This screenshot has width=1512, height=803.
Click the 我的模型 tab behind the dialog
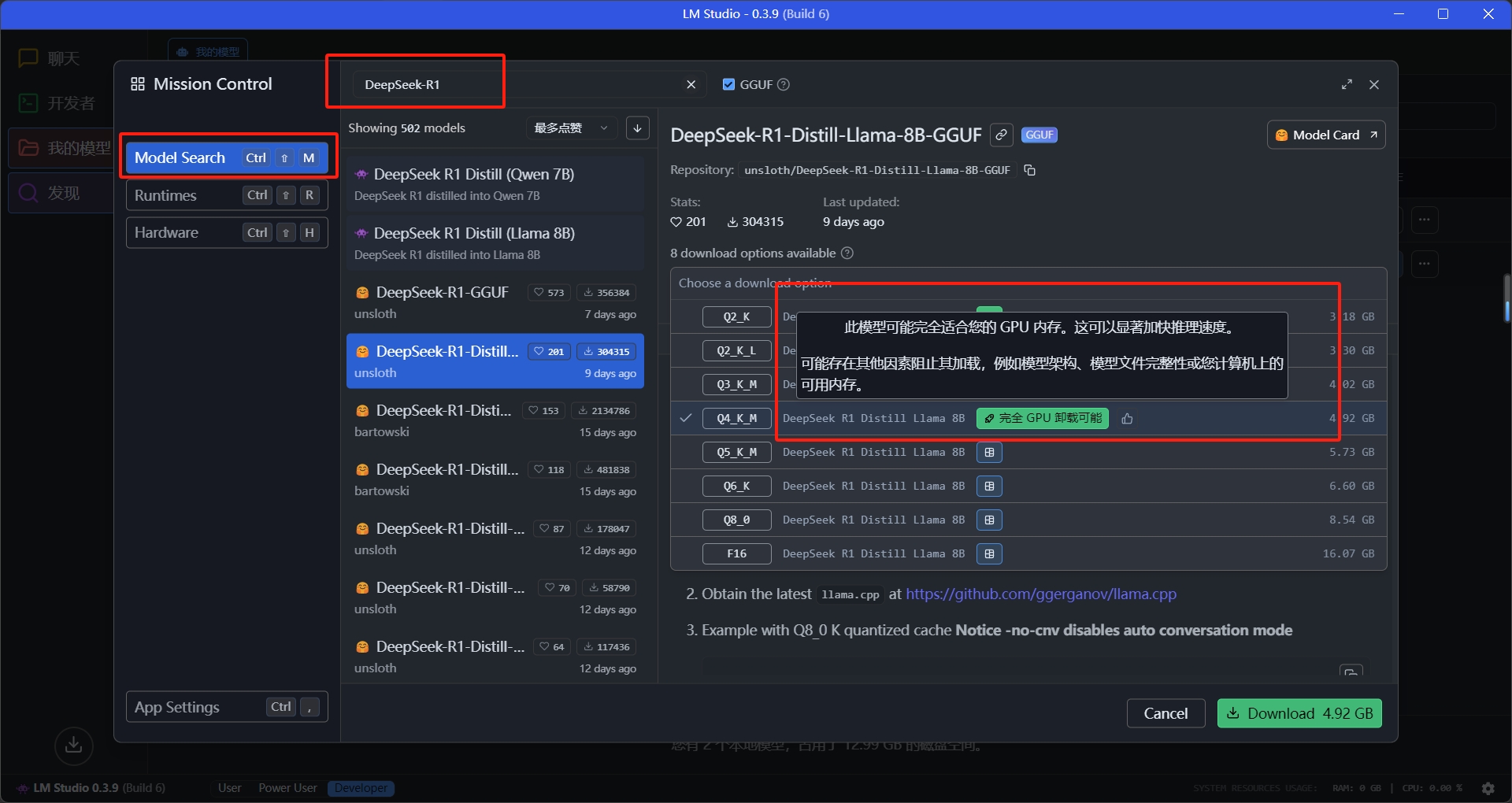click(x=209, y=51)
